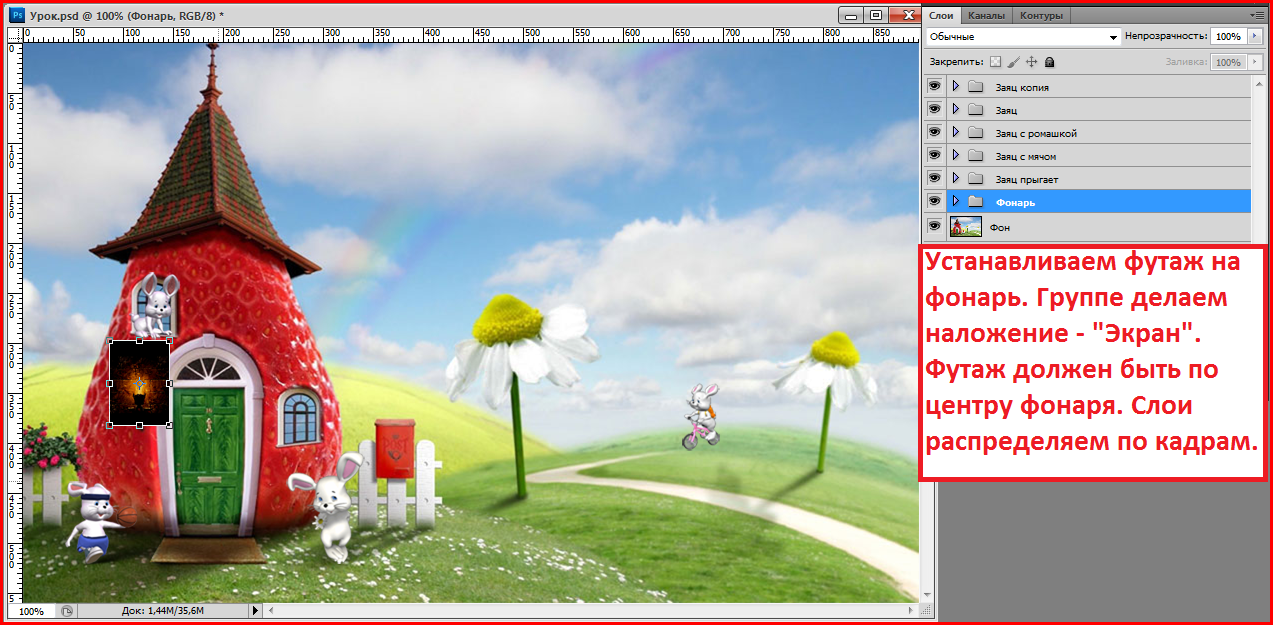Viewport: 1273px width, 625px height.
Task: Switch to the Слои tab
Action: (x=941, y=15)
